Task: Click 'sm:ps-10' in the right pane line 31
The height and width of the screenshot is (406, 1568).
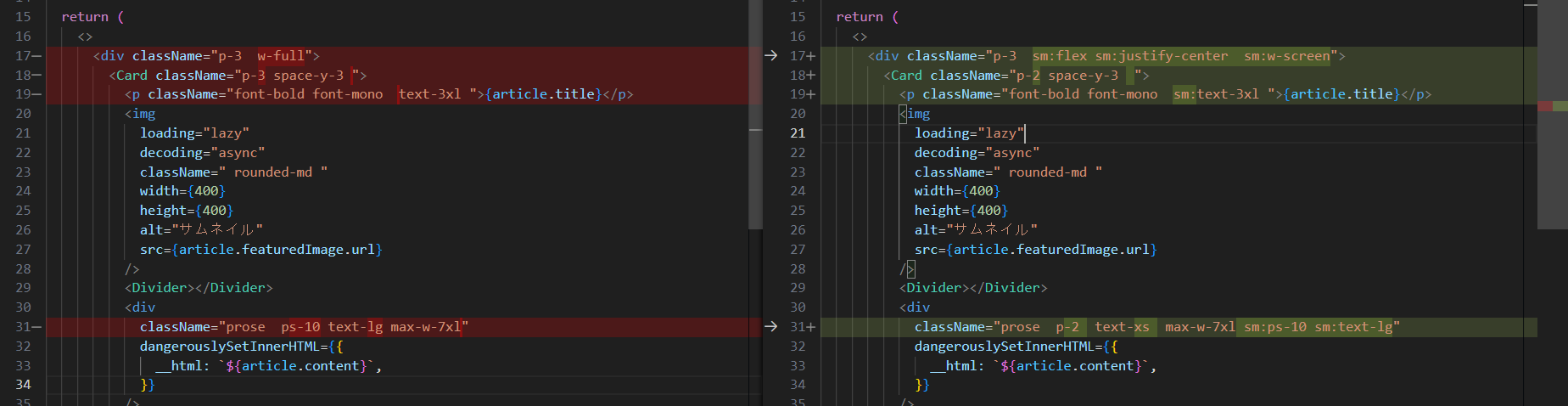Action: 1275,327
